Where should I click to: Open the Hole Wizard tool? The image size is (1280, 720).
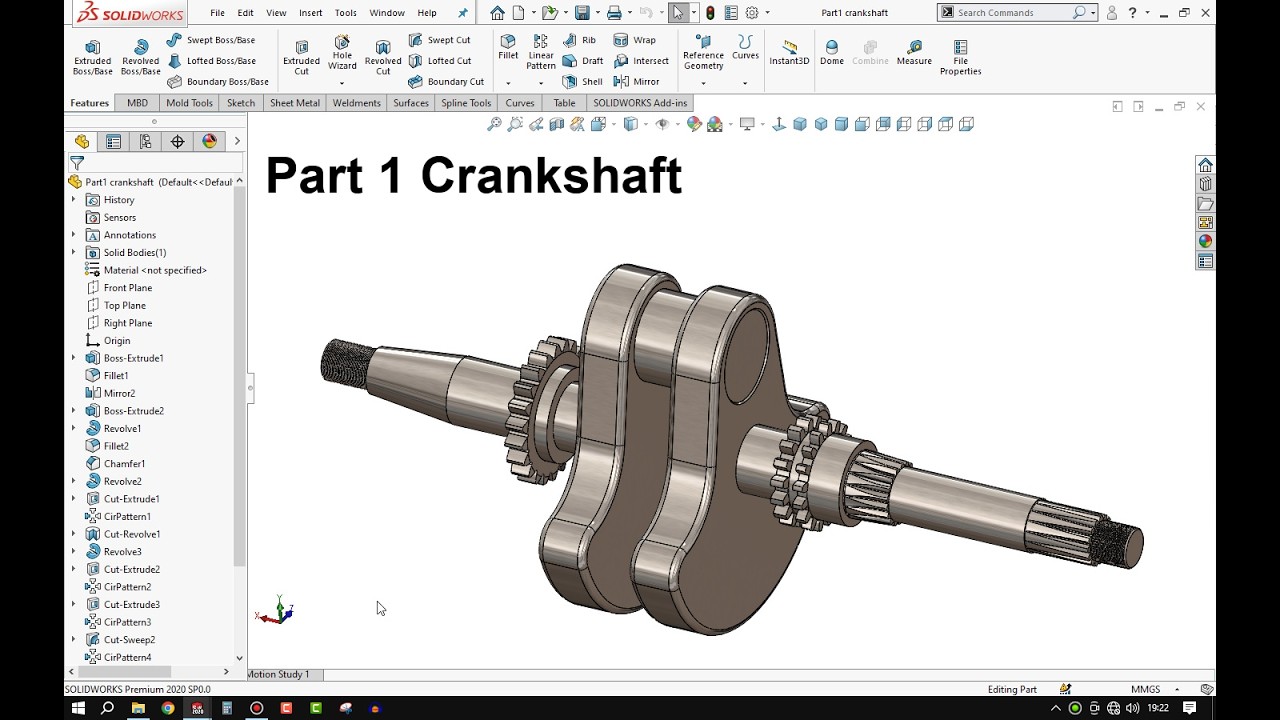(342, 53)
